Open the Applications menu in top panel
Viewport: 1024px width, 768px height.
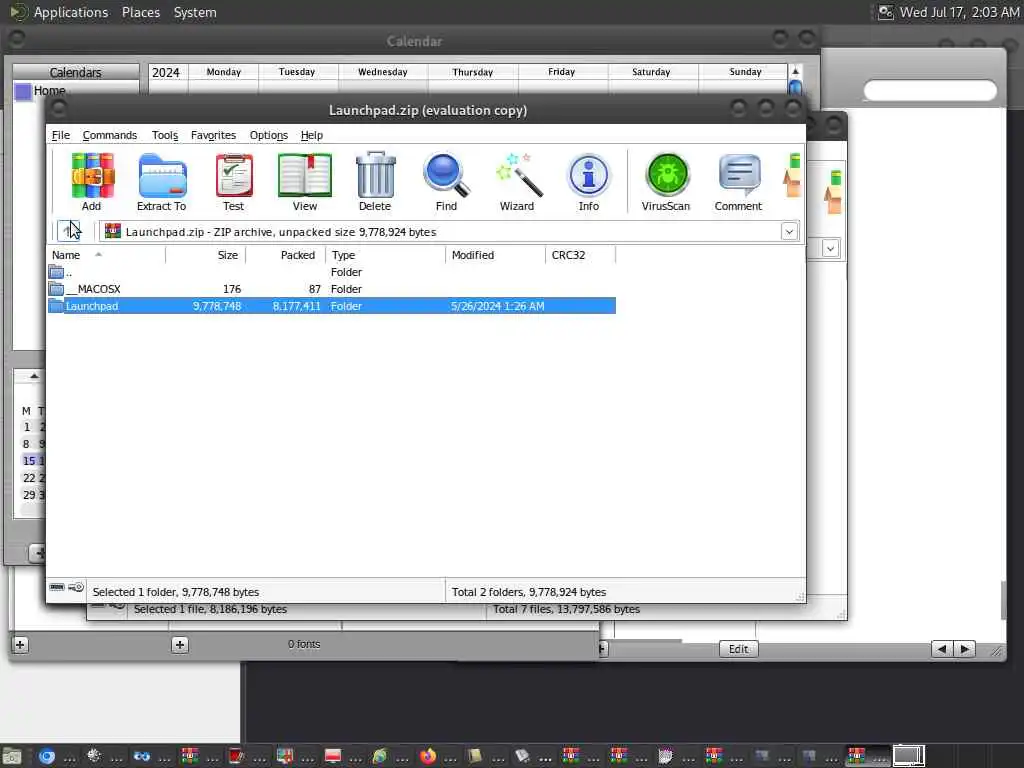click(x=71, y=12)
